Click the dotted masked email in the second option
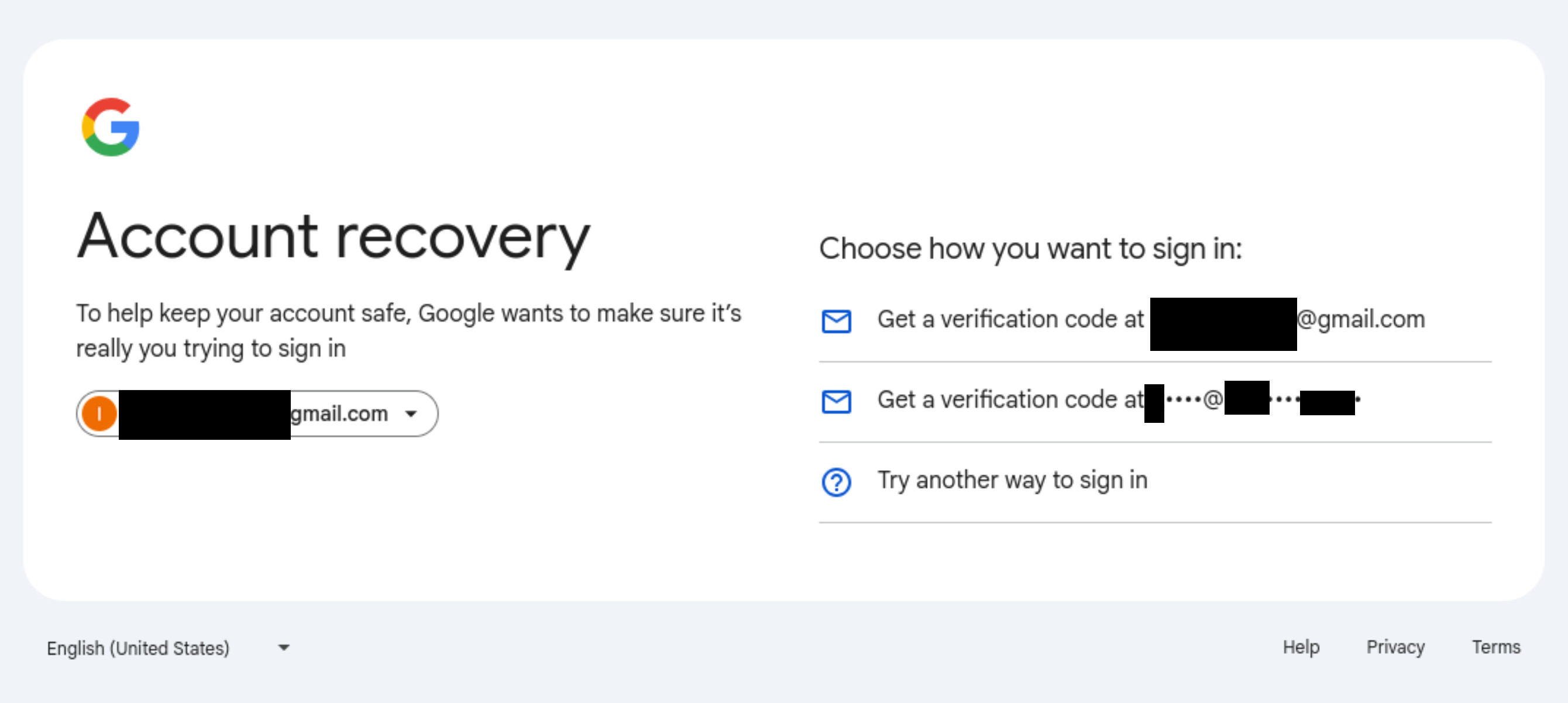 point(1184,400)
